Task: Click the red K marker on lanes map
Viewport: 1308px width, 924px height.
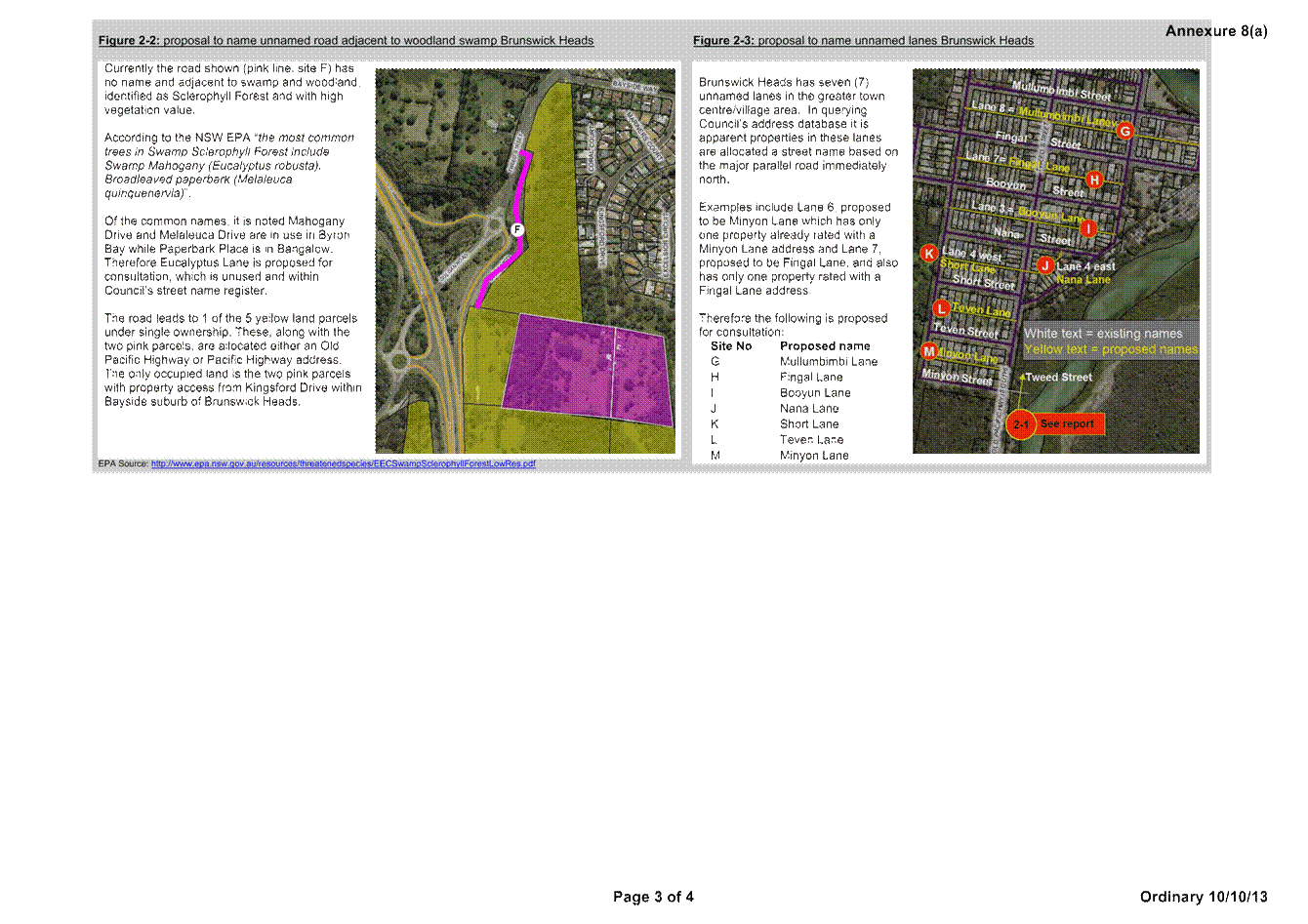Action: [x=929, y=254]
